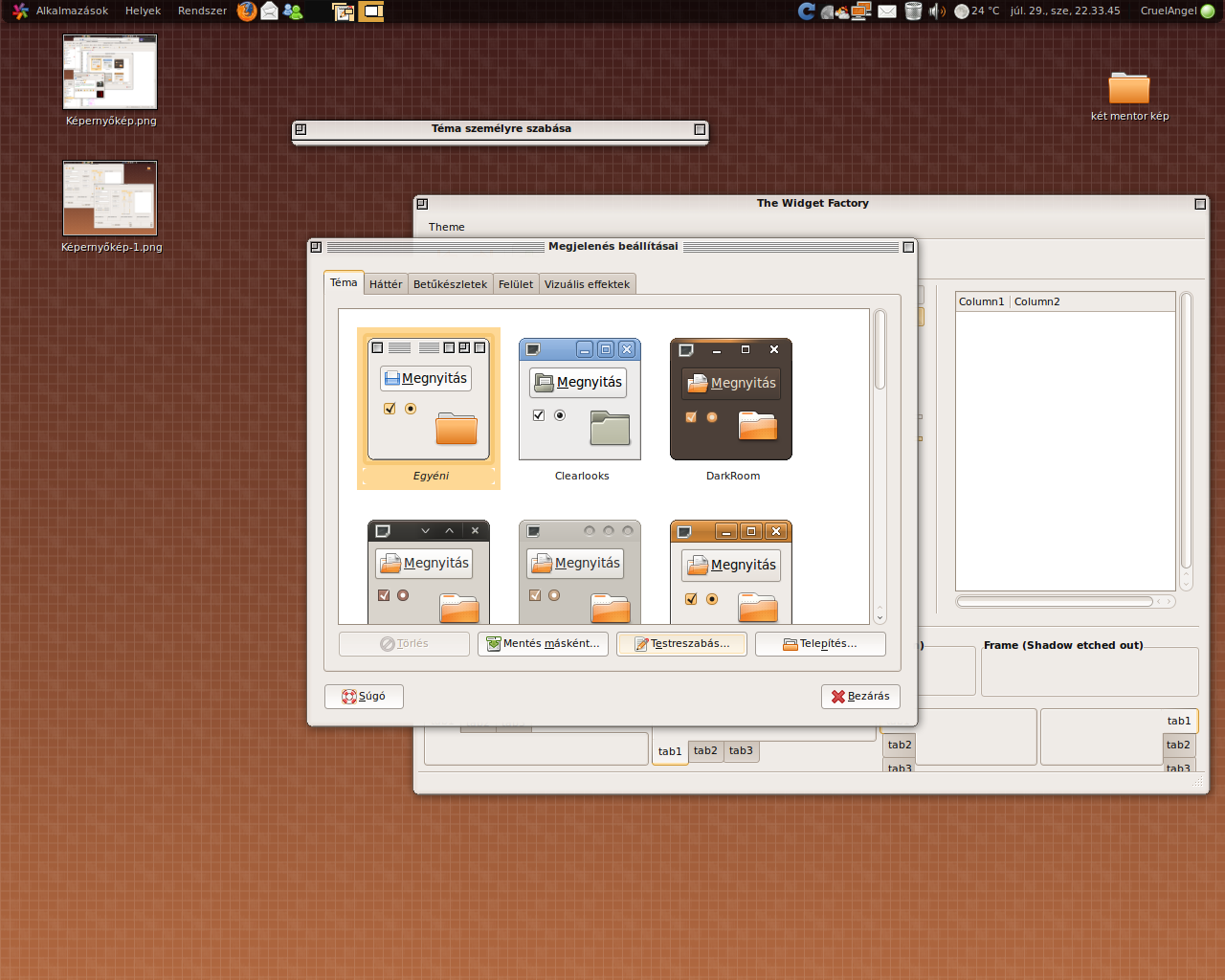Open Theme menu in The Widget Factory

click(x=447, y=227)
